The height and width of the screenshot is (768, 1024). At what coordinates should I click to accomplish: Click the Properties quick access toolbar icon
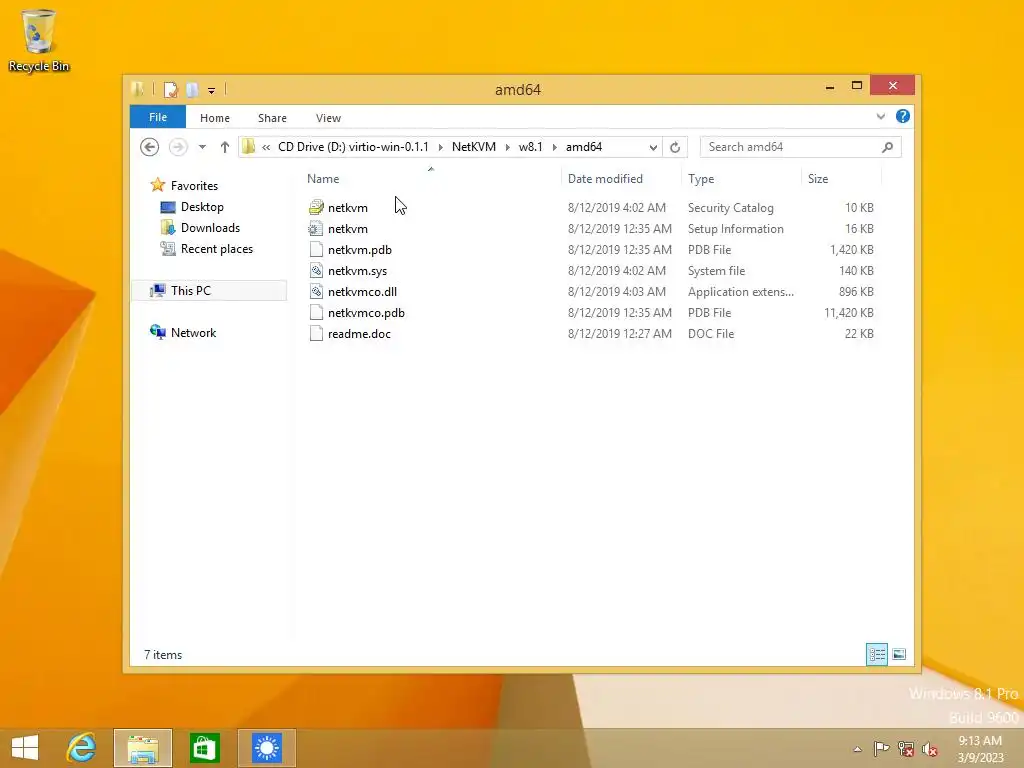(170, 89)
